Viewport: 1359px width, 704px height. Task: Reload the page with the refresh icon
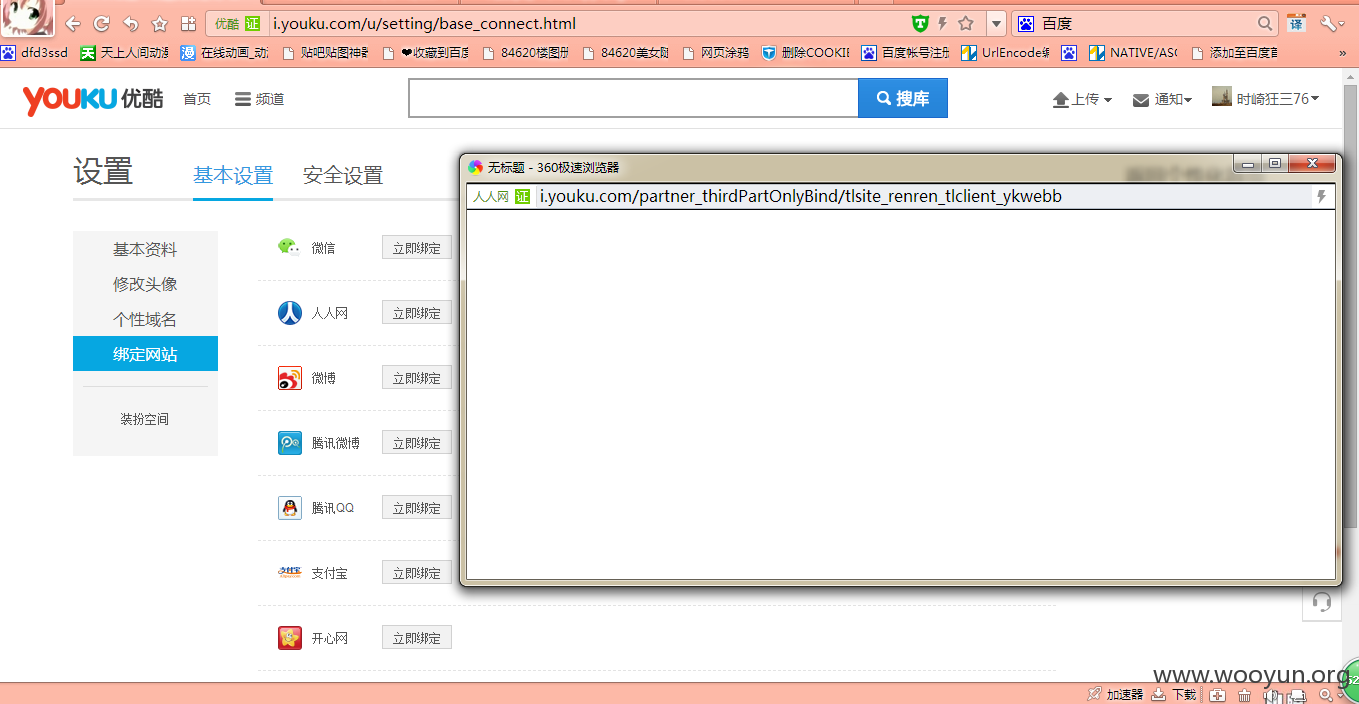[101, 24]
